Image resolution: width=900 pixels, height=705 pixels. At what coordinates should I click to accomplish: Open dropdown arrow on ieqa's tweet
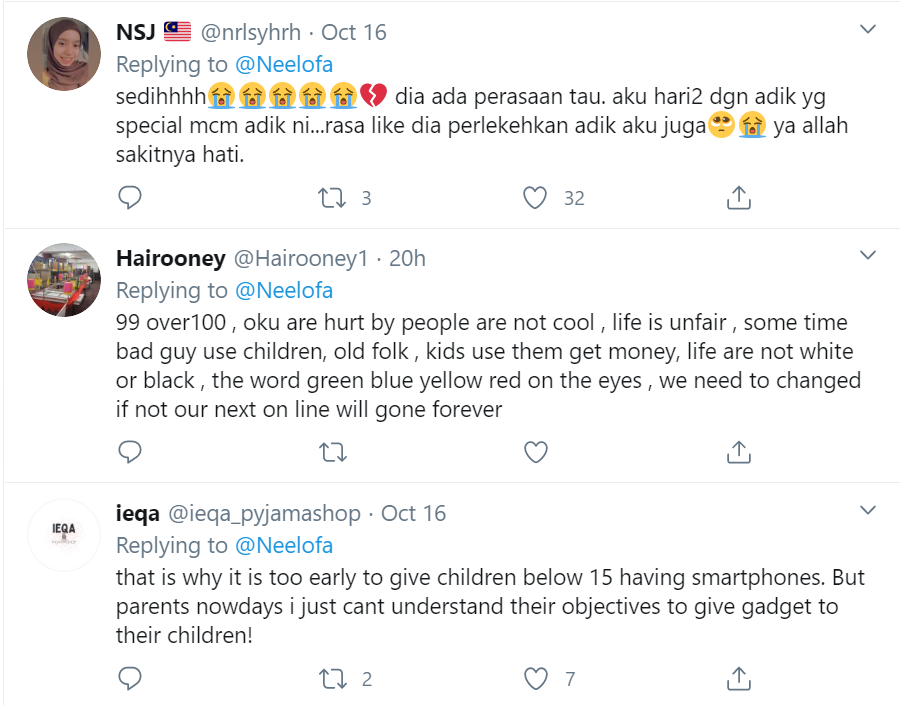click(x=868, y=511)
